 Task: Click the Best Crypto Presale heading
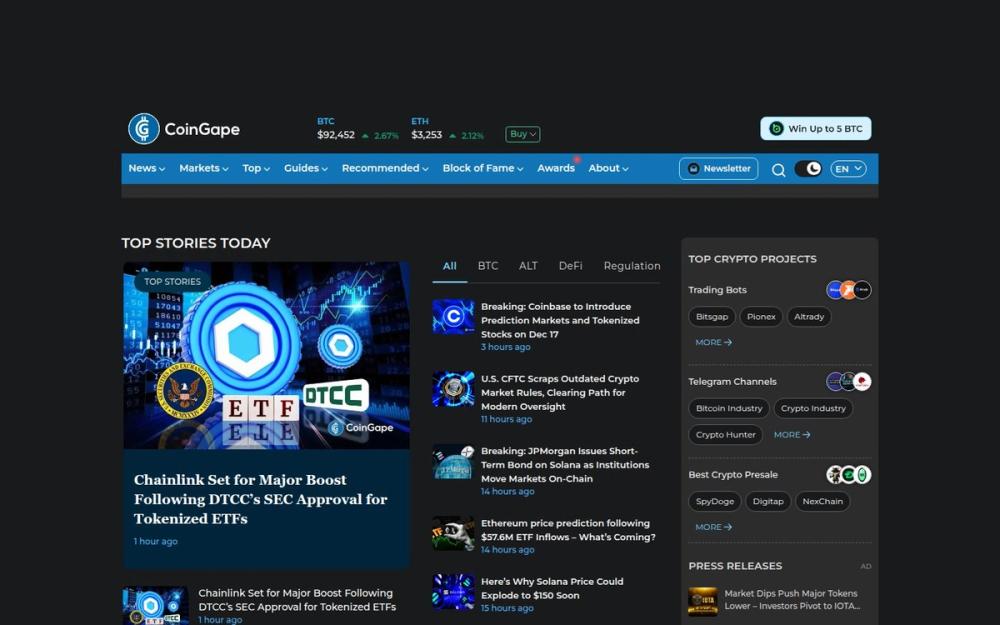click(733, 474)
